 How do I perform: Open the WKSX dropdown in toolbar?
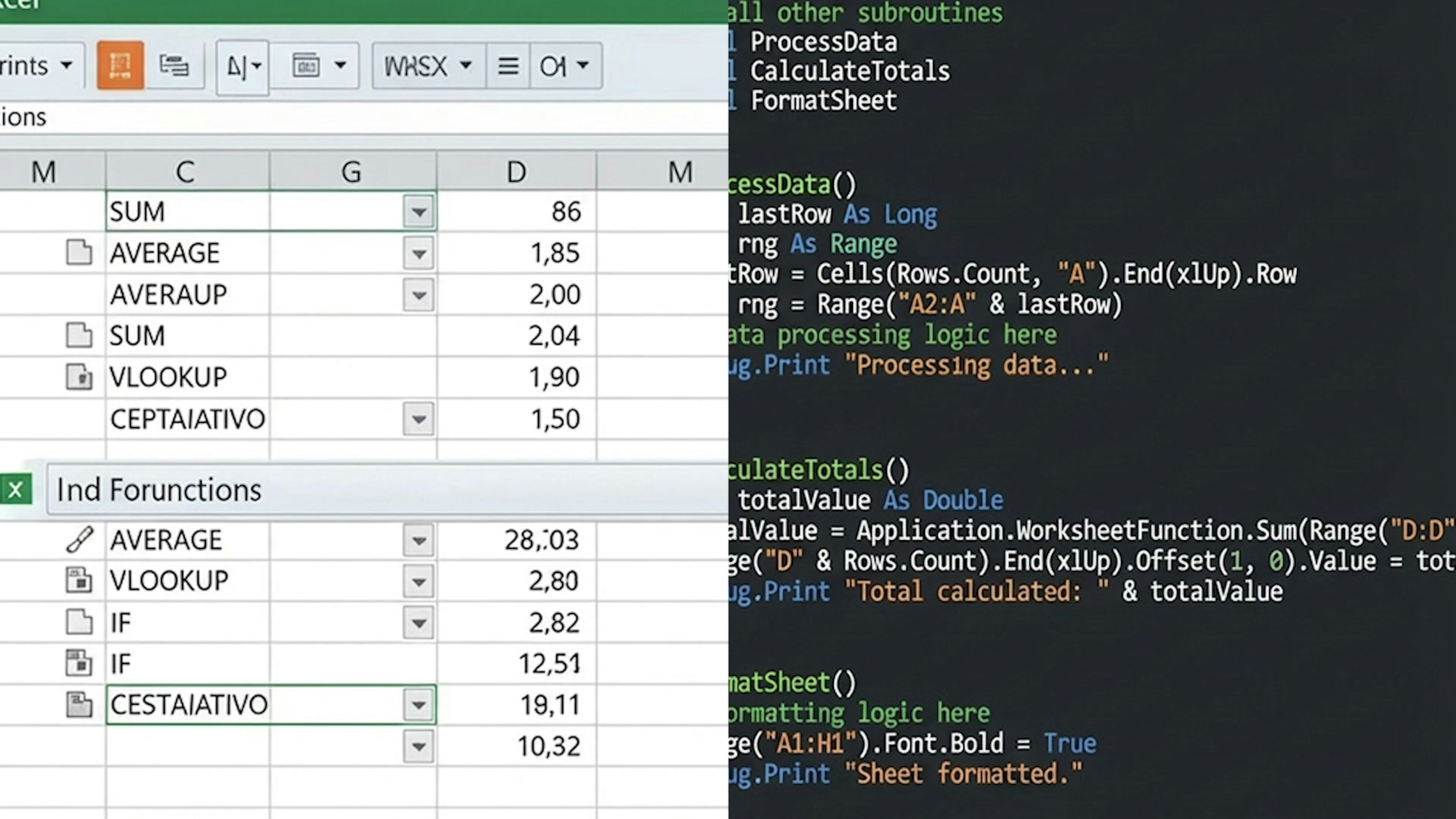click(466, 66)
